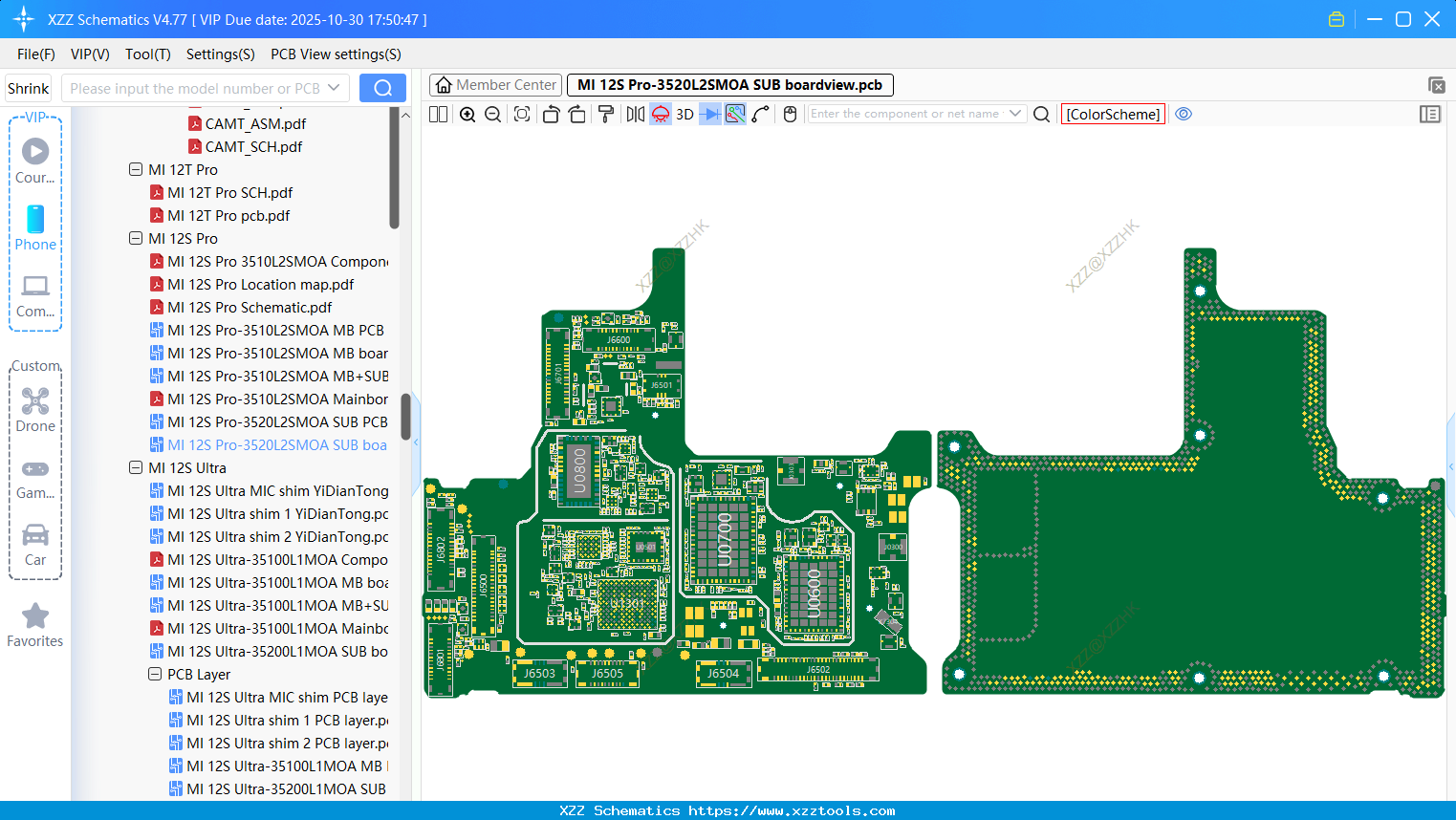Open the right side panel layout icon

(x=1430, y=114)
